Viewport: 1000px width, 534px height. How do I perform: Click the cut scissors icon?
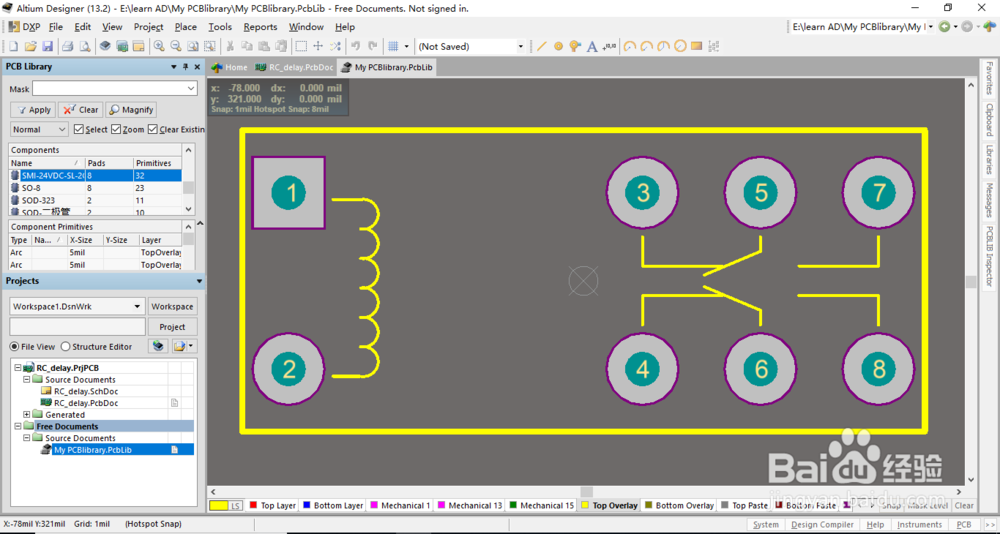coord(230,47)
